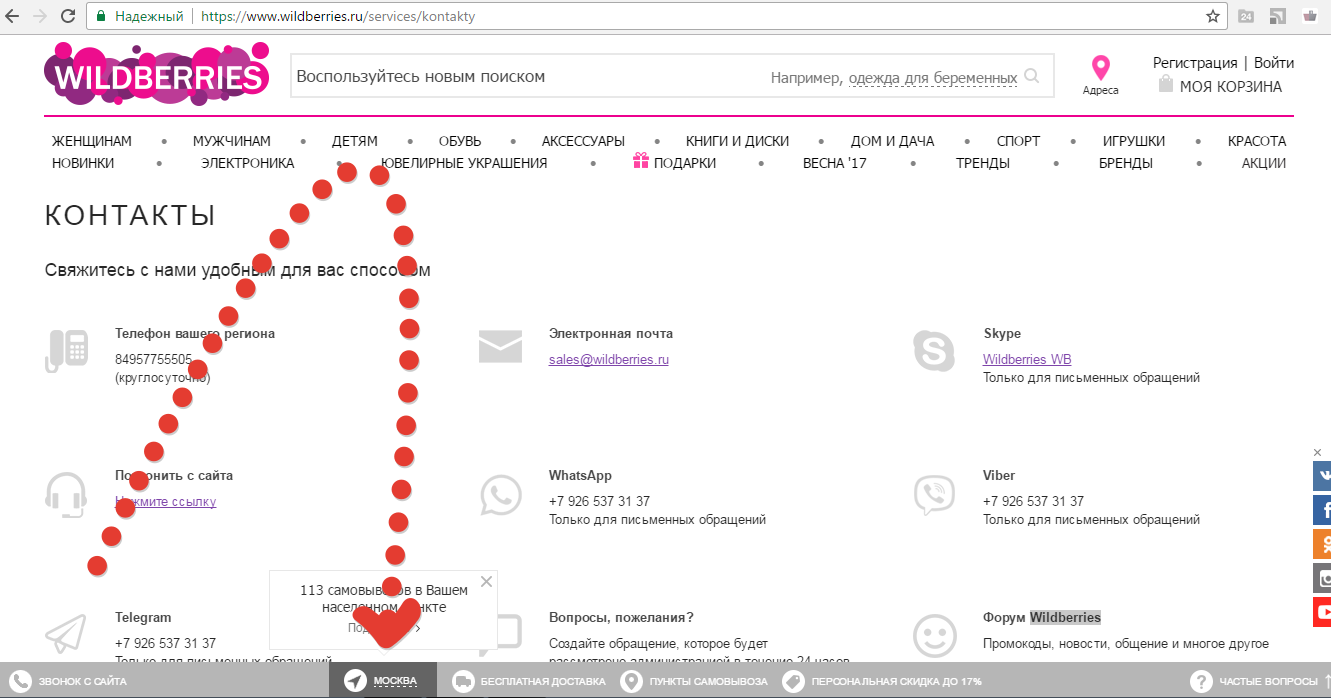Image resolution: width=1331 pixels, height=698 pixels.
Task: Click the WhatsApp icon
Action: pyautogui.click(x=500, y=494)
